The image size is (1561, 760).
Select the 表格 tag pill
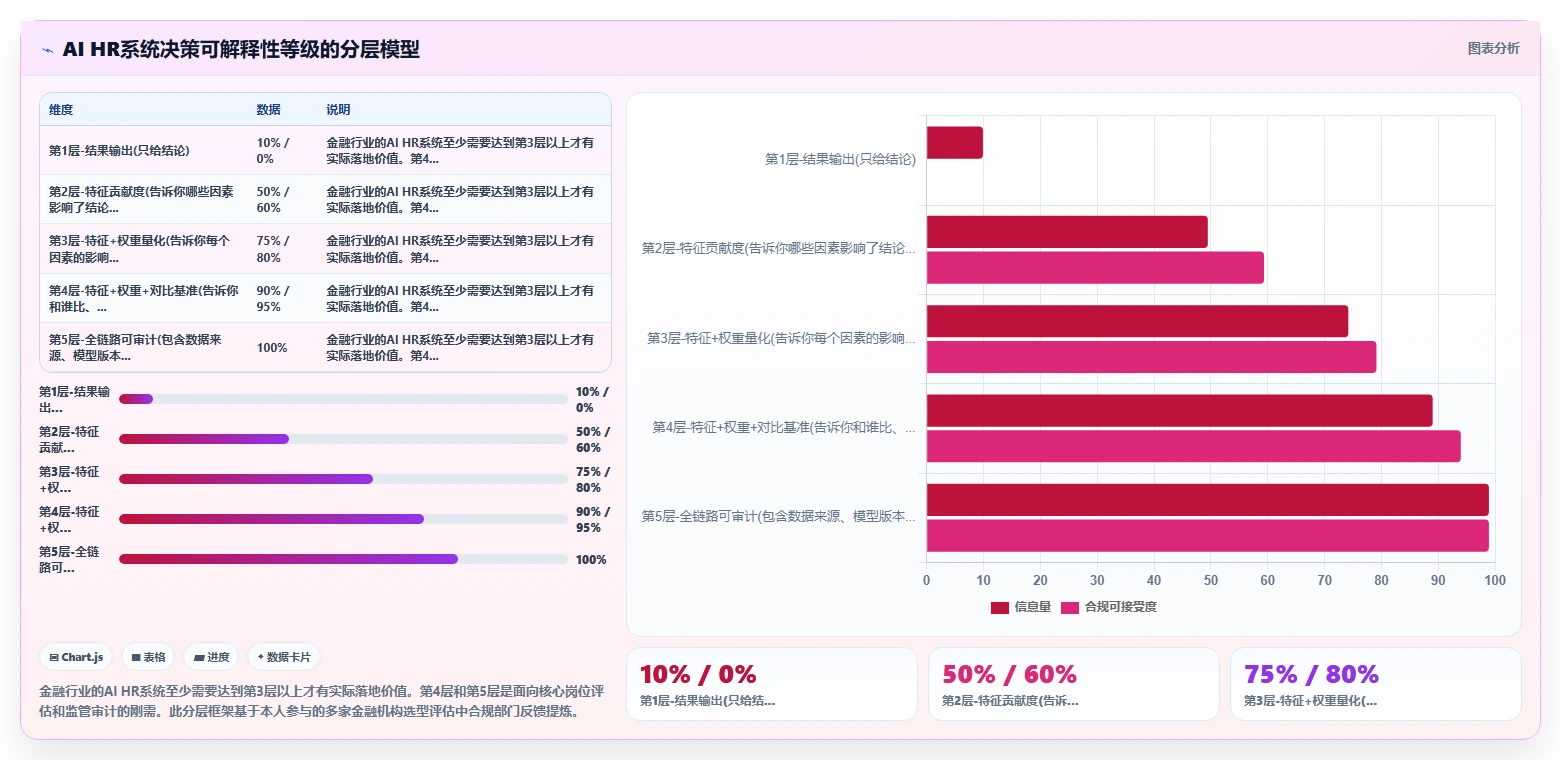(x=148, y=657)
